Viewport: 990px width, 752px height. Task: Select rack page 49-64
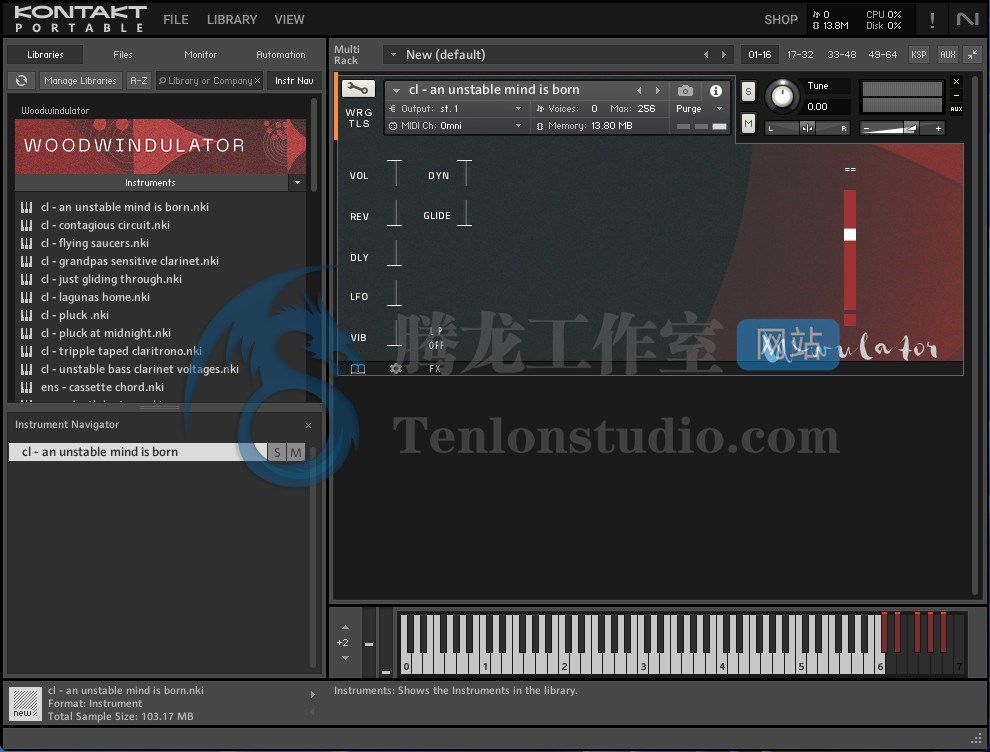[x=883, y=55]
